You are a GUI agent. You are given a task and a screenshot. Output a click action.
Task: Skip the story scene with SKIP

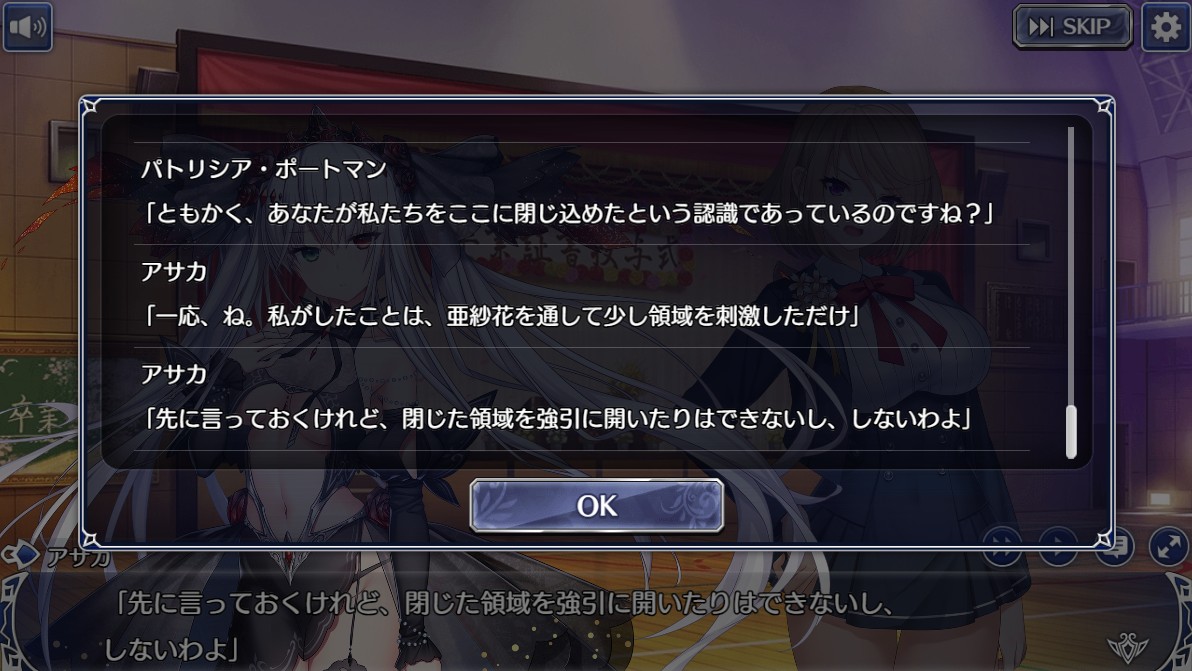[1073, 27]
